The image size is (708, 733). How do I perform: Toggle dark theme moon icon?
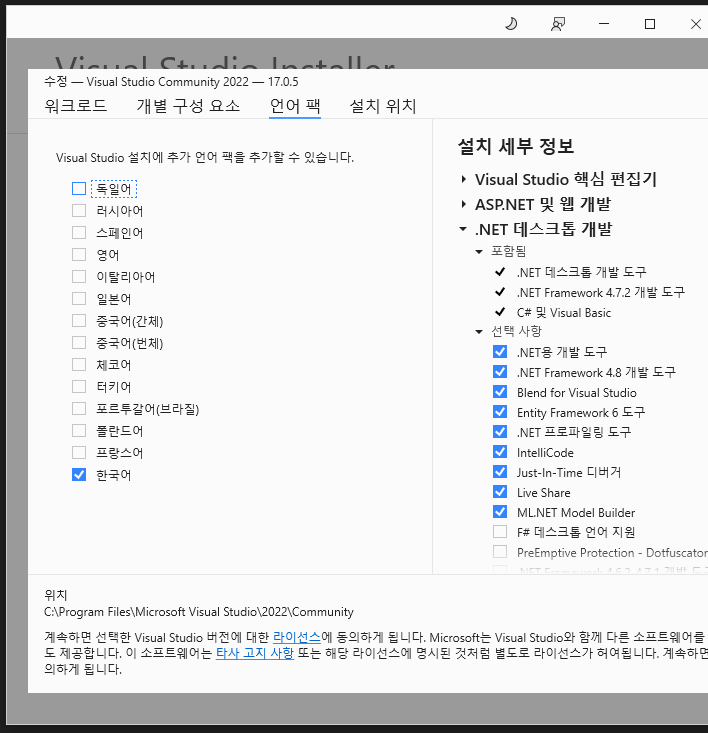511,23
